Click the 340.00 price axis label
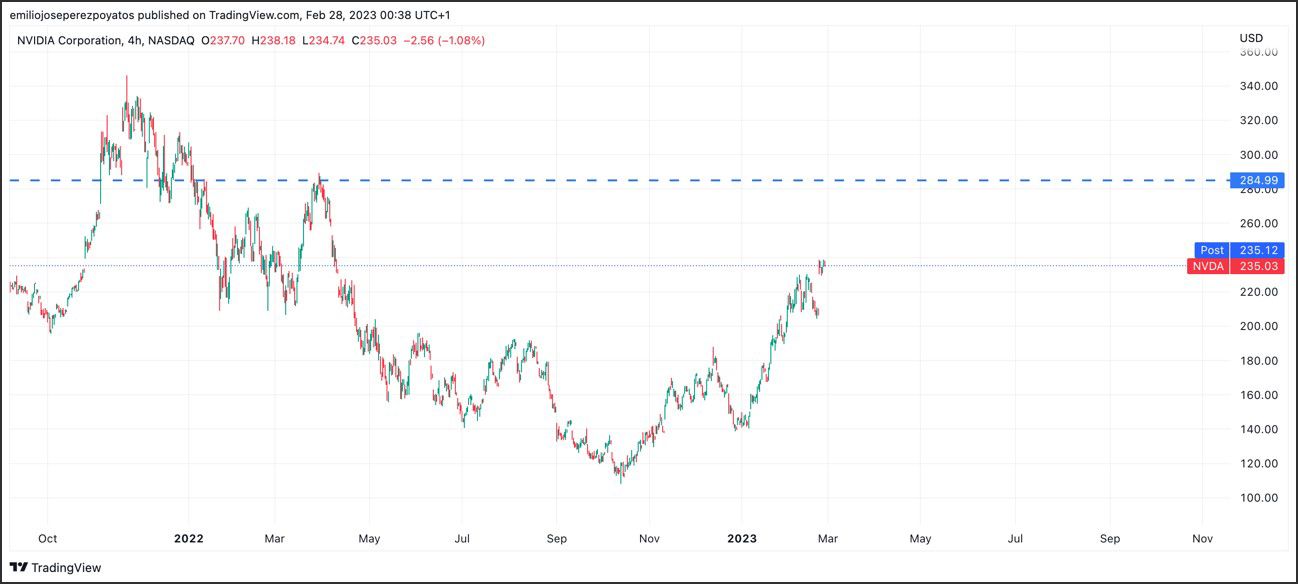The height and width of the screenshot is (584, 1298). click(x=1257, y=86)
